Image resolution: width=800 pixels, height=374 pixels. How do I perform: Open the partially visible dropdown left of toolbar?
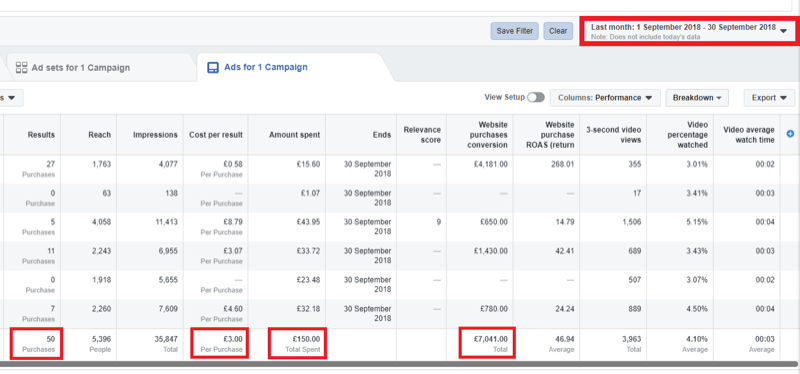tap(11, 98)
